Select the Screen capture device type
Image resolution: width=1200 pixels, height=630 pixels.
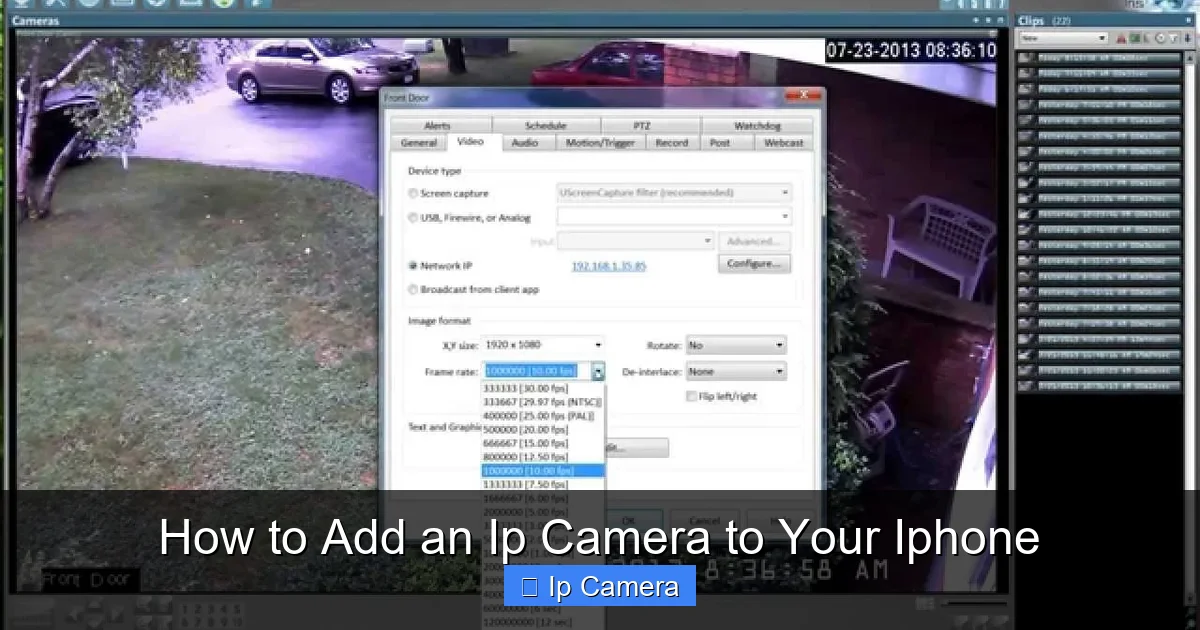tap(413, 193)
